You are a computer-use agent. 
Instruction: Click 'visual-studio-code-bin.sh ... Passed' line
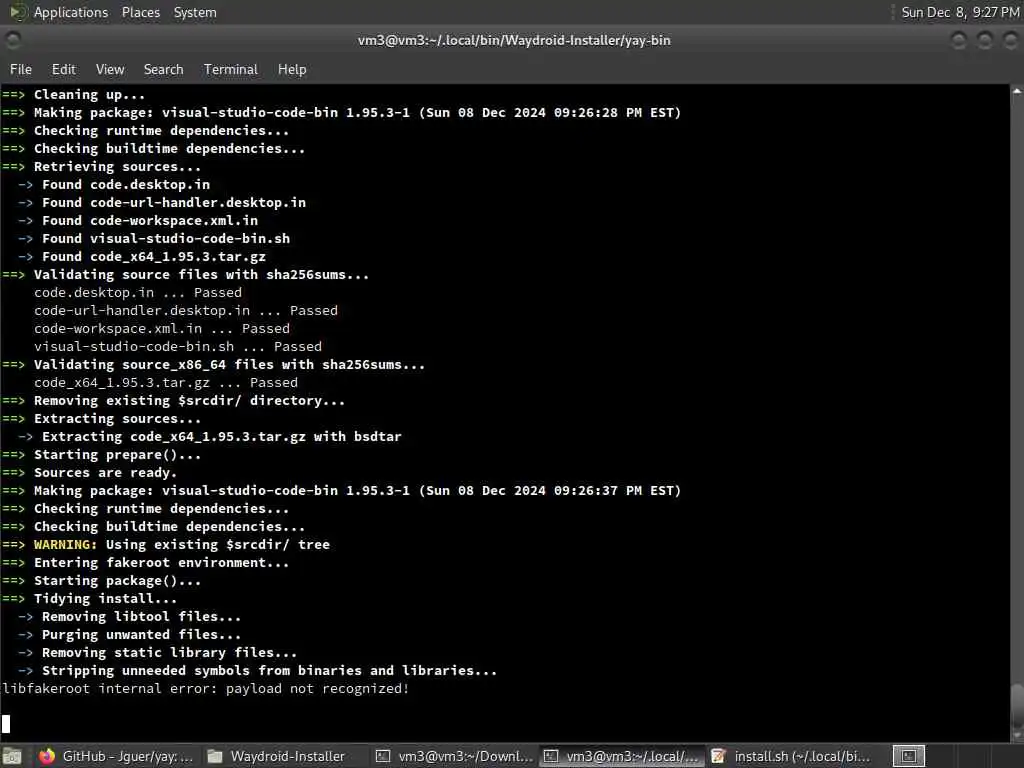click(x=178, y=347)
